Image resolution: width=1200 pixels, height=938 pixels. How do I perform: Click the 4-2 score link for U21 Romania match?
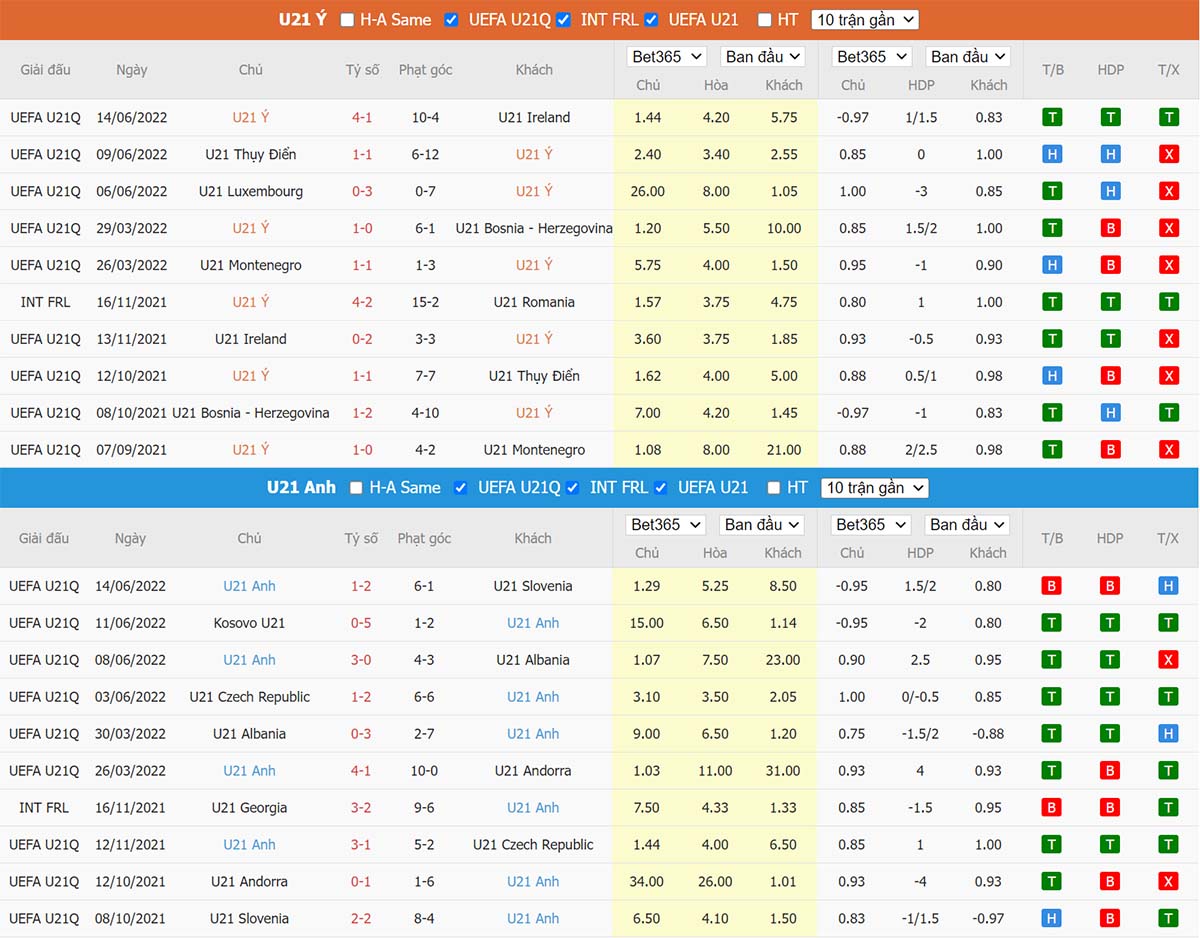click(362, 302)
